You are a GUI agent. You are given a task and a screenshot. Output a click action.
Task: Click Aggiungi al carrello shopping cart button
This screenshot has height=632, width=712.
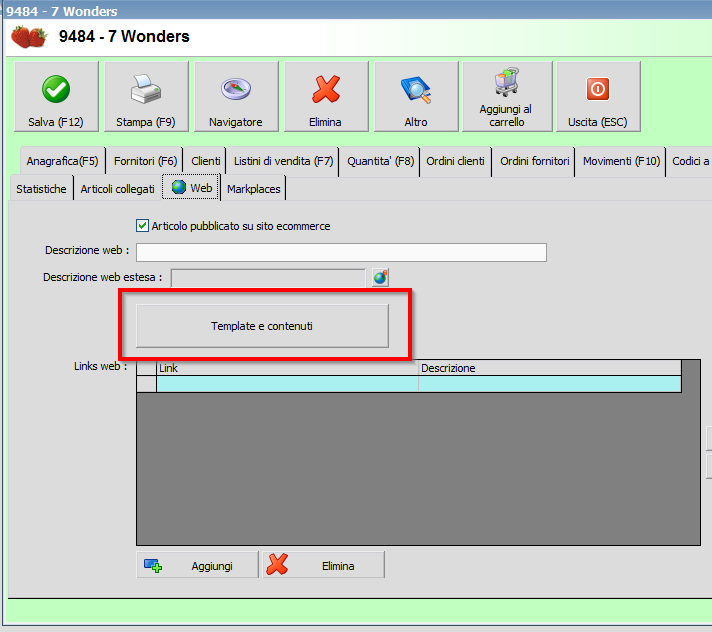point(507,97)
